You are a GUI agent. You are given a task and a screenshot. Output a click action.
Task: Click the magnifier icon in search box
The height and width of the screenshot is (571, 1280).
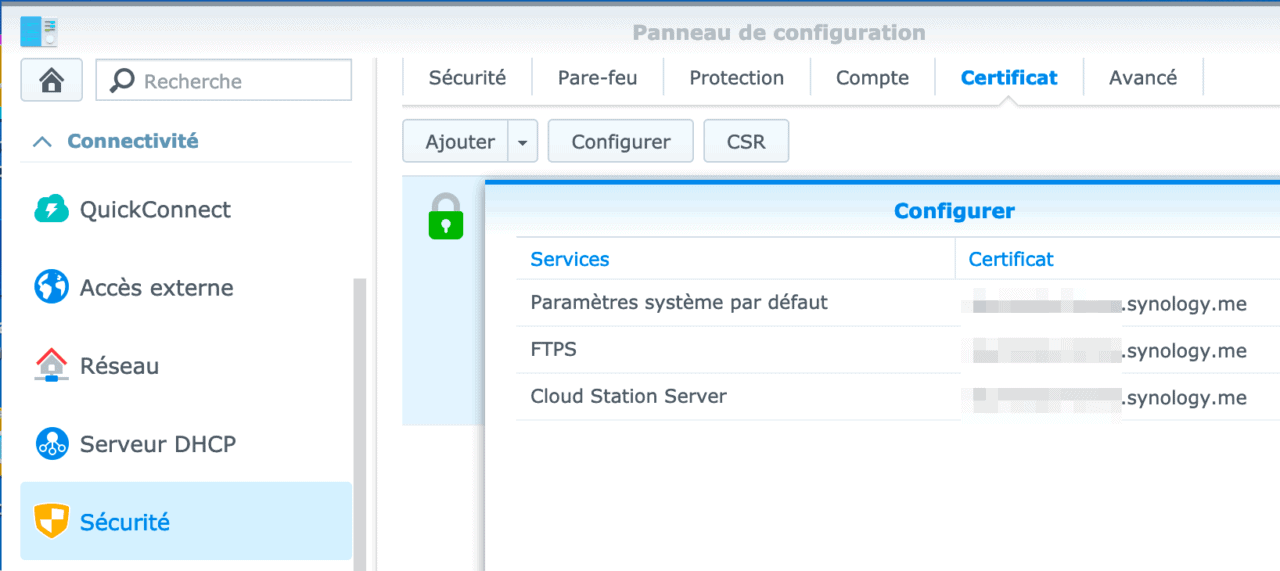point(122,81)
